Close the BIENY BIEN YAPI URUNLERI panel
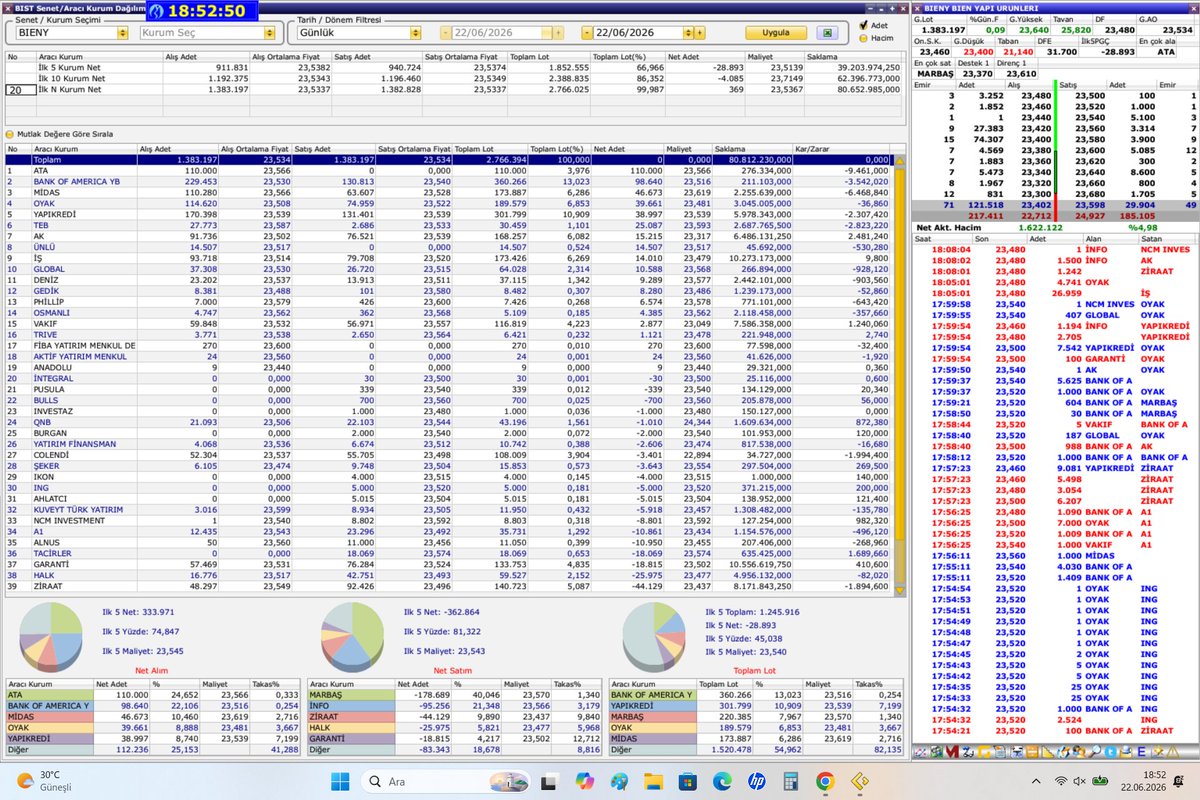 1192,8
